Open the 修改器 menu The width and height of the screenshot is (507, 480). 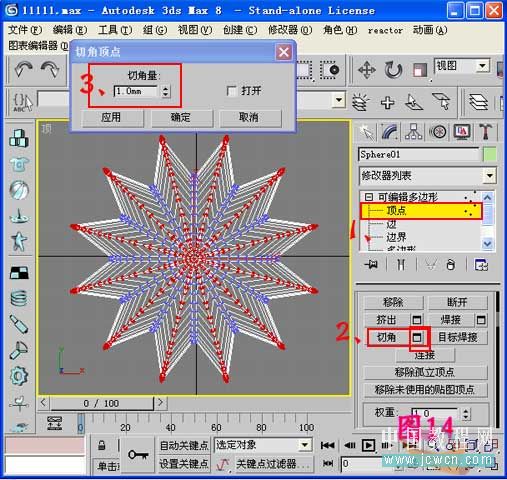coord(290,30)
